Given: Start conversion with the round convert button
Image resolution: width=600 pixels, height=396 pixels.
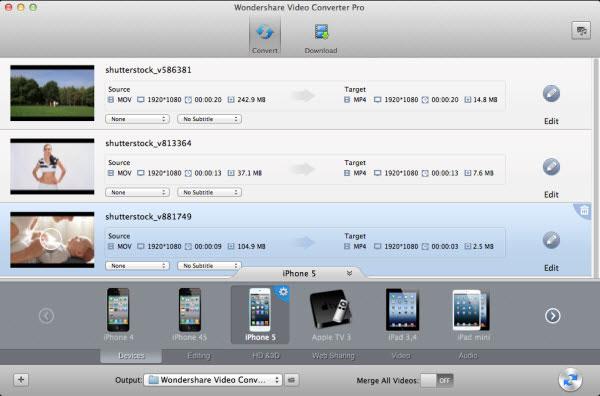Looking at the screenshot, I should pyautogui.click(x=570, y=380).
